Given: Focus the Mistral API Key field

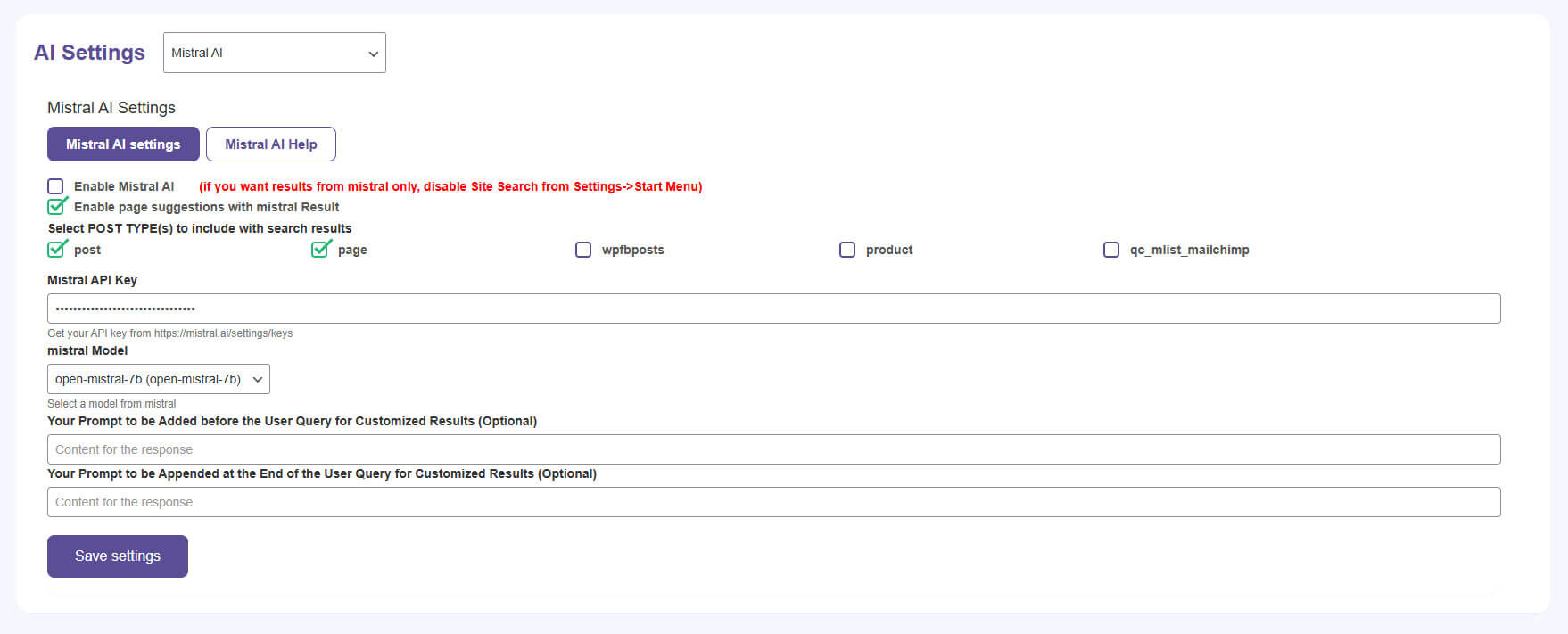Looking at the screenshot, I should pyautogui.click(x=774, y=309).
